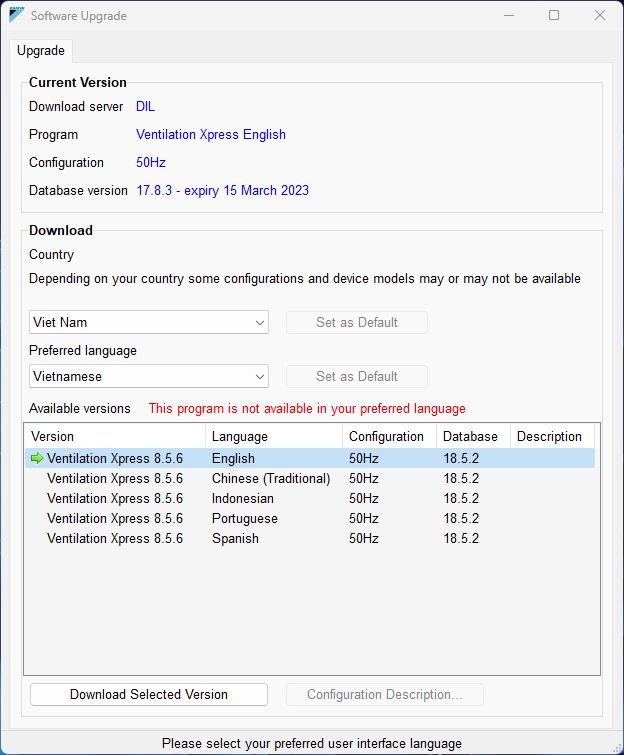Minimize the Software Upgrade window
This screenshot has width=624, height=755.
tap(509, 15)
